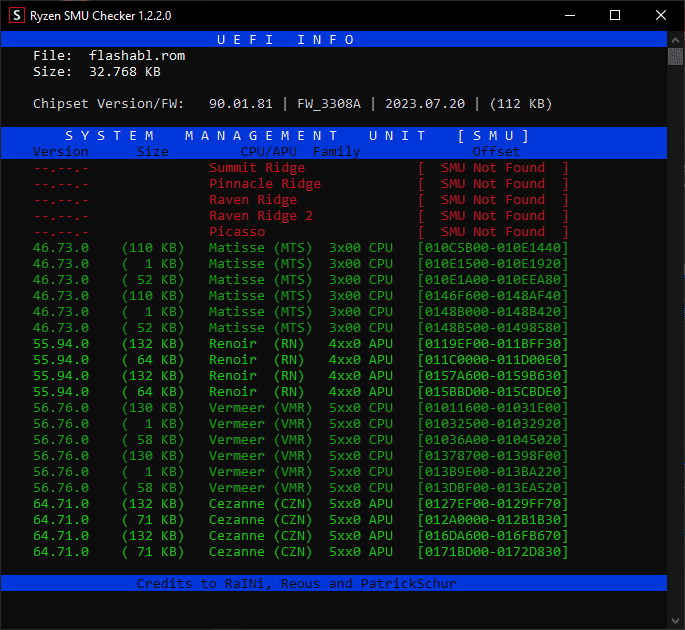Minimize the Ryzen SMU Checker window
The image size is (685, 630).
pos(570,15)
